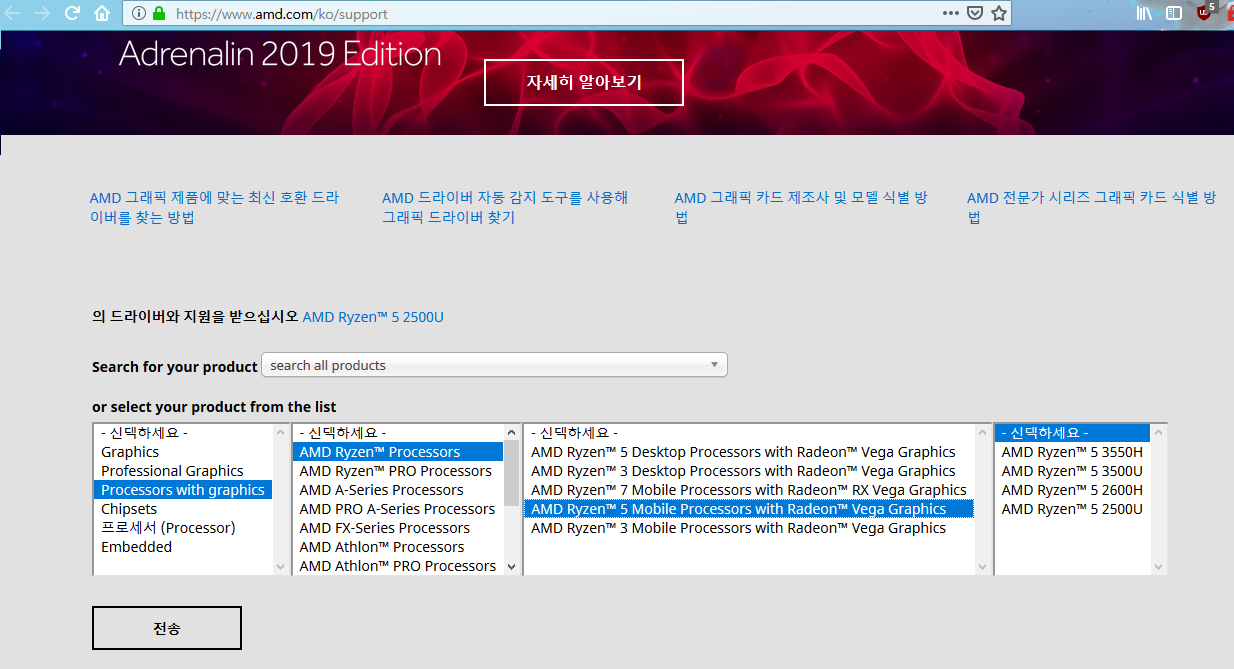Open the browser home page icon

102,14
